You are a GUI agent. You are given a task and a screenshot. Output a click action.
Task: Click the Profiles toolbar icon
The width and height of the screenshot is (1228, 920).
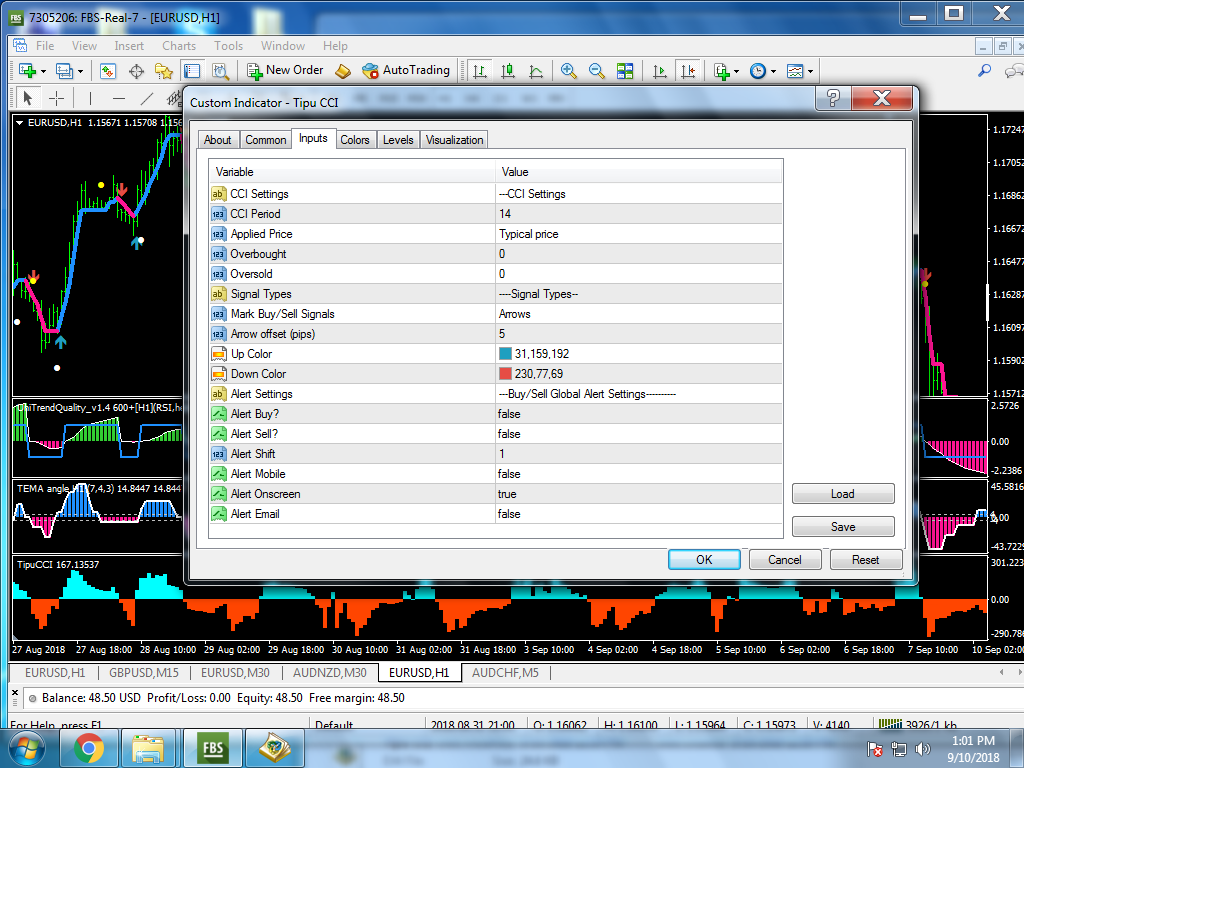point(65,71)
